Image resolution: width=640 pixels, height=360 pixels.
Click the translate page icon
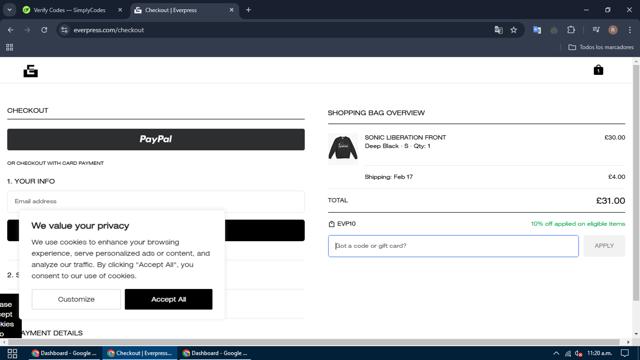coord(498,30)
